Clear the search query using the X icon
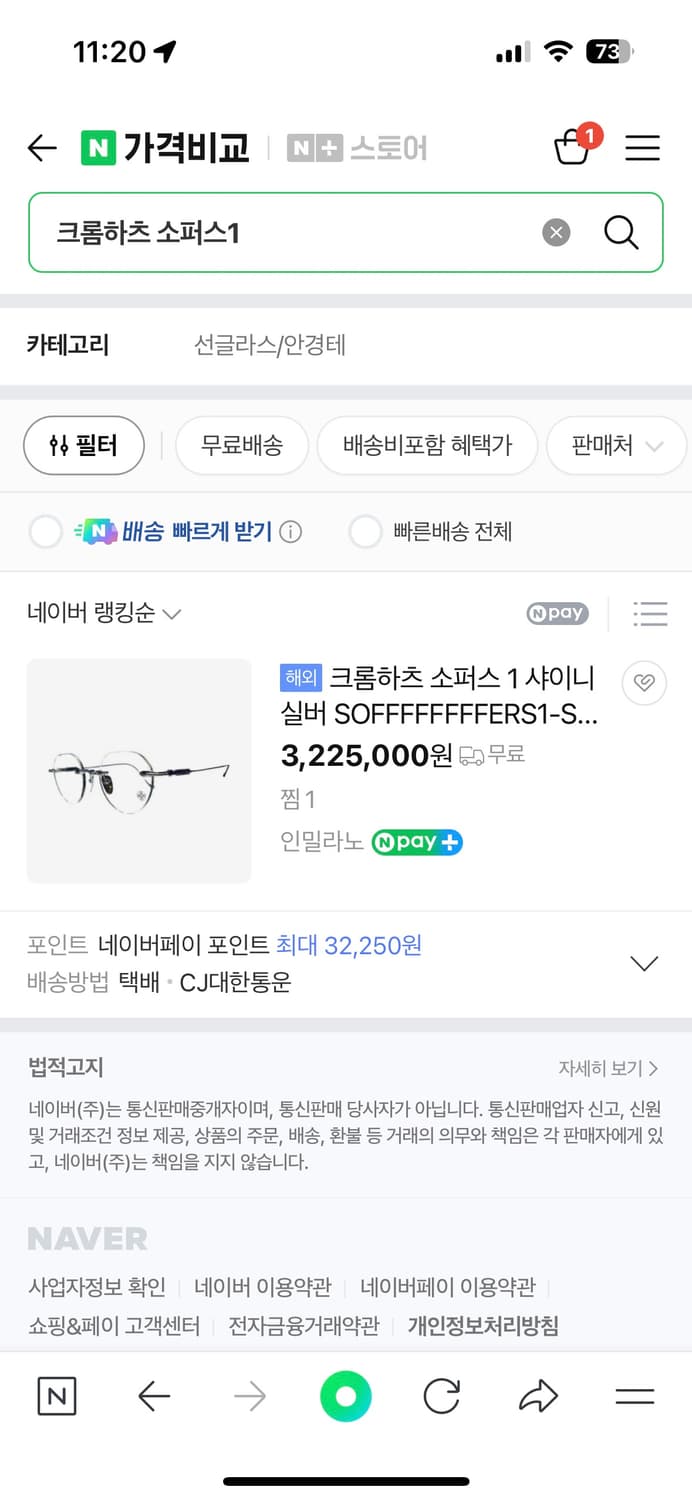Viewport: 692px width, 1500px height. point(556,232)
